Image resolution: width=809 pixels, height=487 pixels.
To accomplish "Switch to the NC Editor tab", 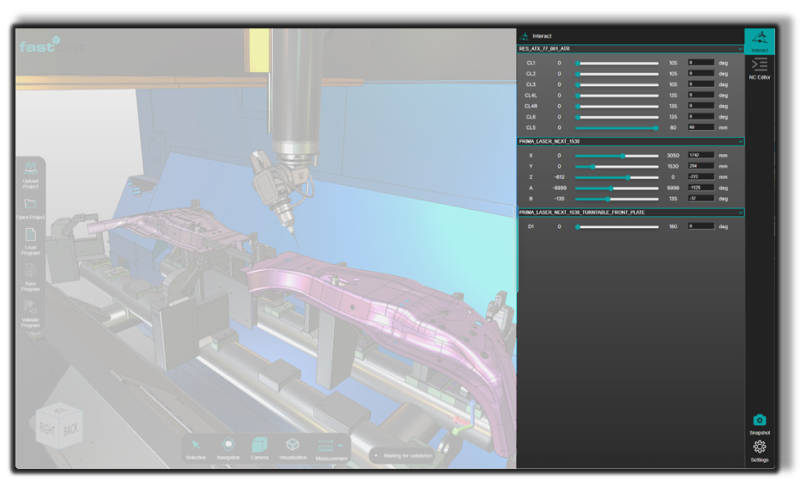I will pyautogui.click(x=759, y=67).
